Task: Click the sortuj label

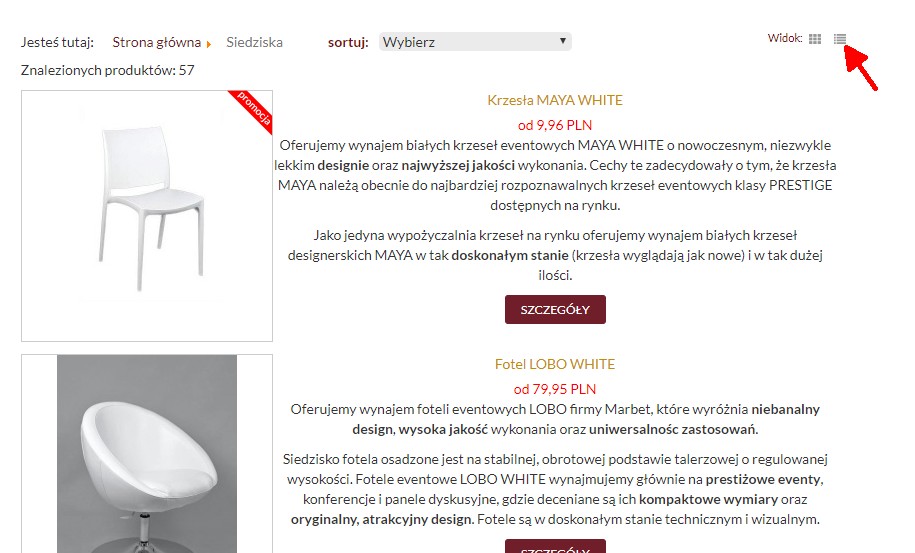Action: (x=348, y=43)
